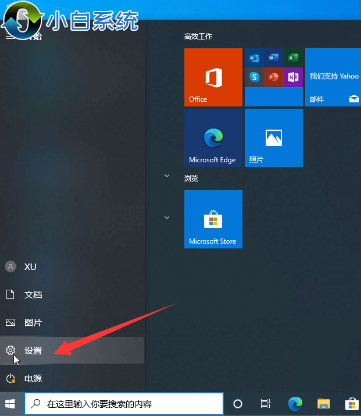Click the Outlook icon in Office folder tile

point(254,58)
